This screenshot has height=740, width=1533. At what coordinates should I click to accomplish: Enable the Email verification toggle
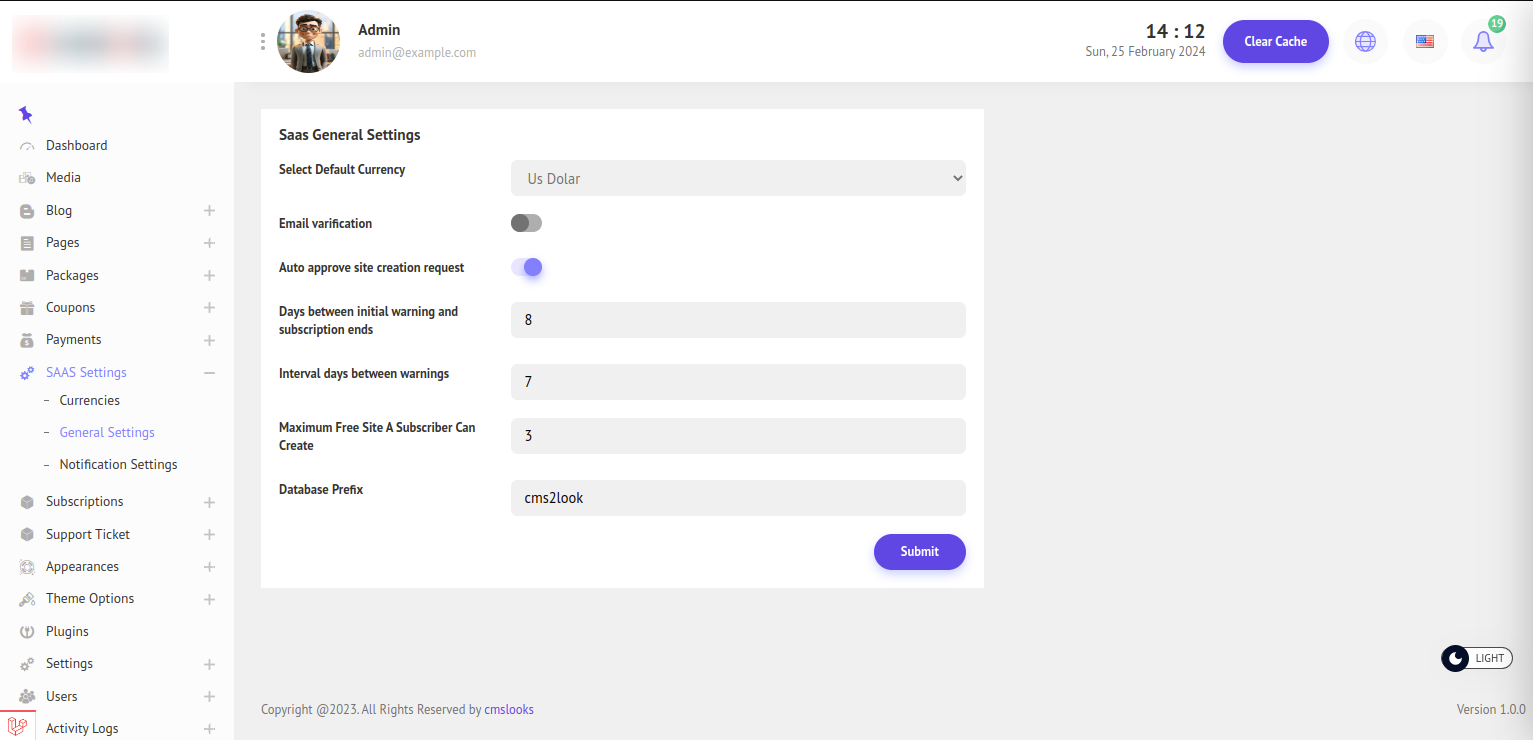tap(526, 223)
